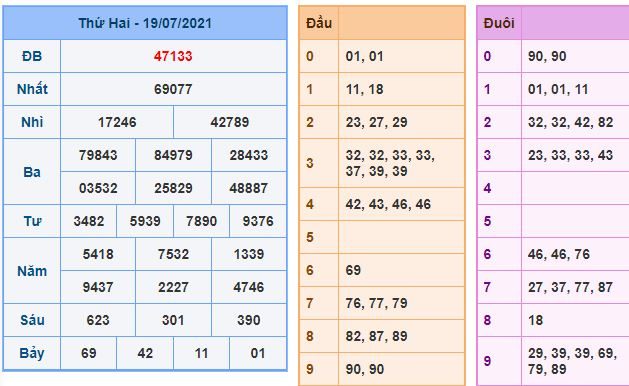Select second prize number 17246
Viewport: 629px width, 386px height.
(x=117, y=122)
